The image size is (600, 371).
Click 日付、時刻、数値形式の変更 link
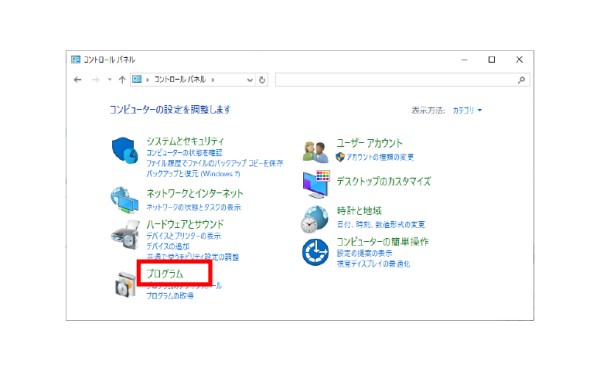click(381, 225)
